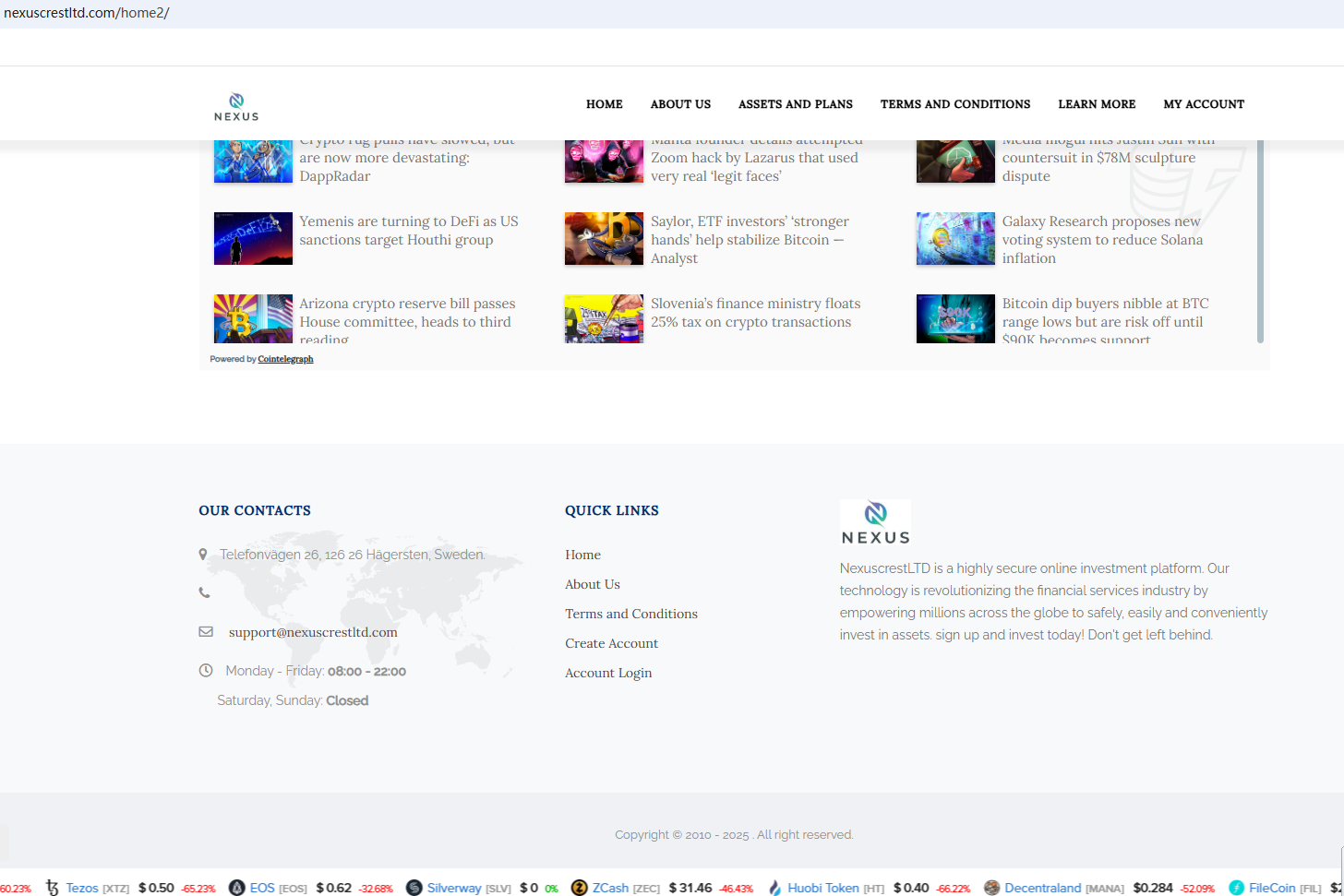Click the Nexus logo in the header
This screenshot has height=896, width=1344.
click(x=236, y=106)
